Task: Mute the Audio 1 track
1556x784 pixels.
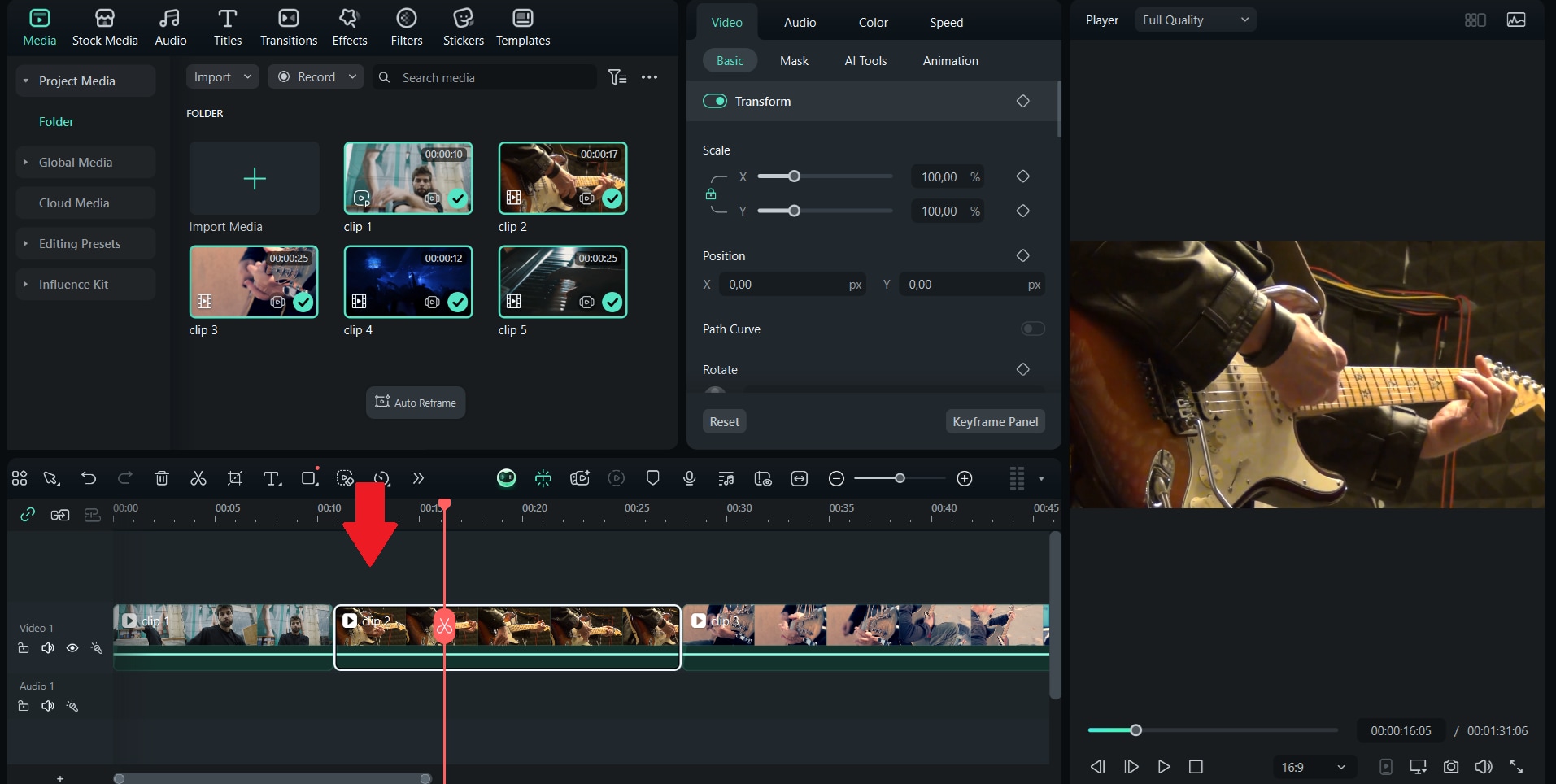Action: 48,706
